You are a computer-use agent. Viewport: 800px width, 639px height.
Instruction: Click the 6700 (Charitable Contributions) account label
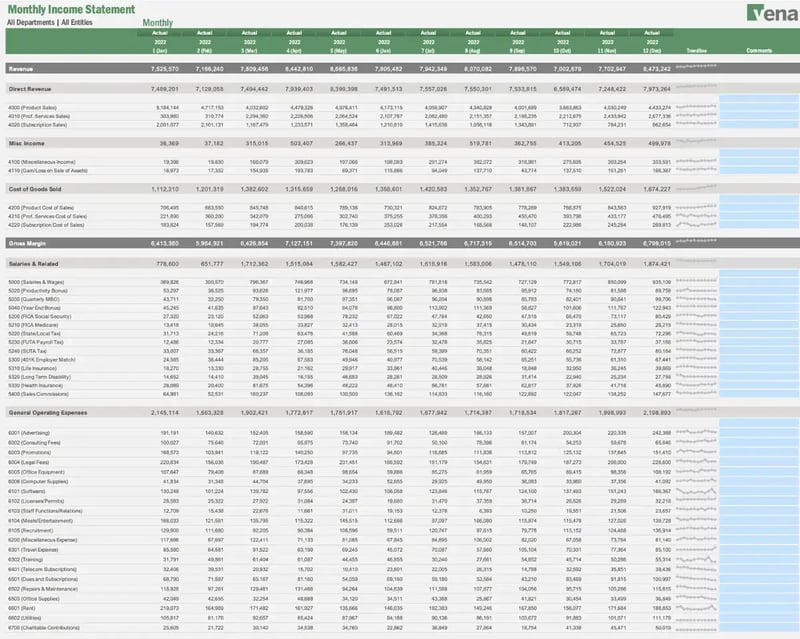tap(42, 628)
